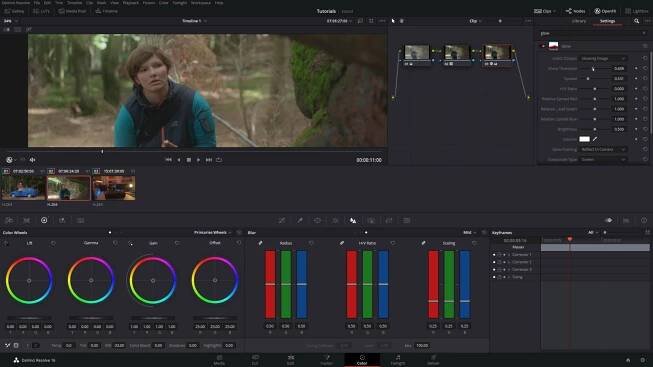Toggle the Nodes panel button
Image resolution: width=653 pixels, height=367 pixels.
coord(575,11)
